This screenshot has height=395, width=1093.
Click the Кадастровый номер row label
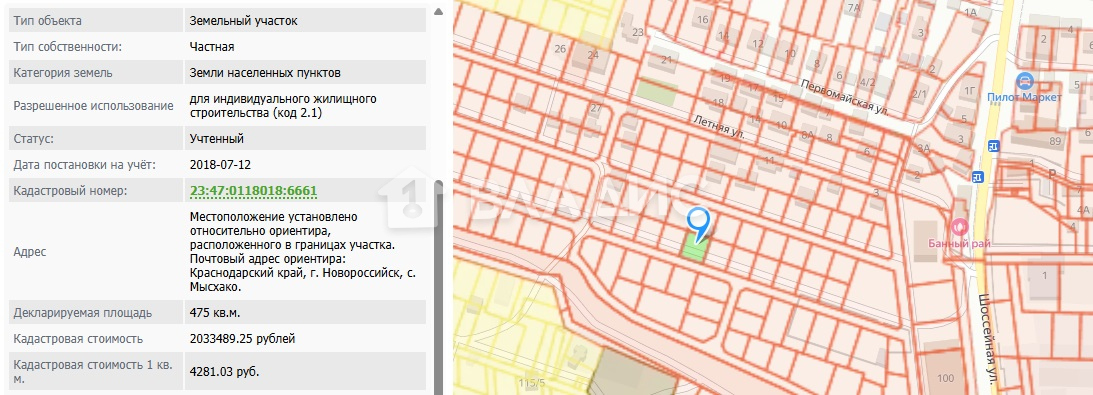[x=70, y=191]
